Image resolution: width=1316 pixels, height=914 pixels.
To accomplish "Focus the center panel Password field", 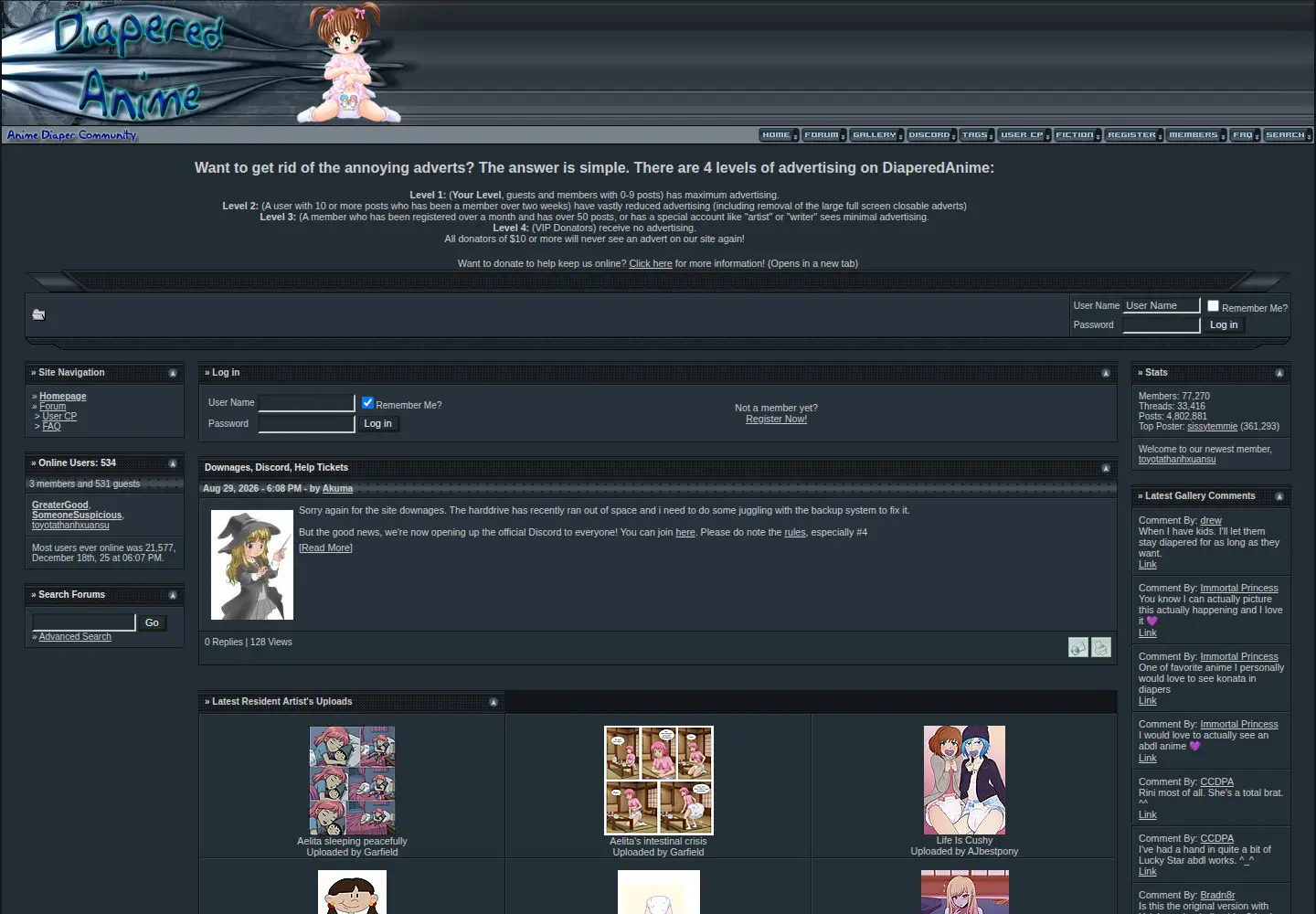I will (306, 424).
